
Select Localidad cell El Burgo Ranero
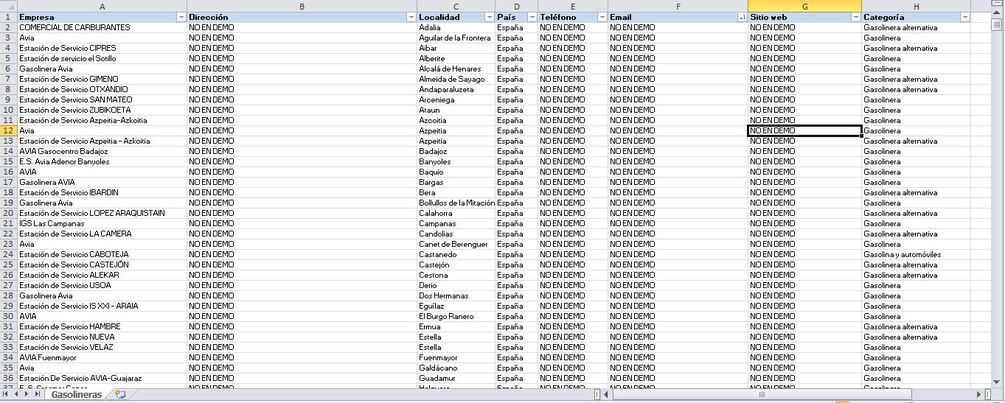click(x=456, y=316)
